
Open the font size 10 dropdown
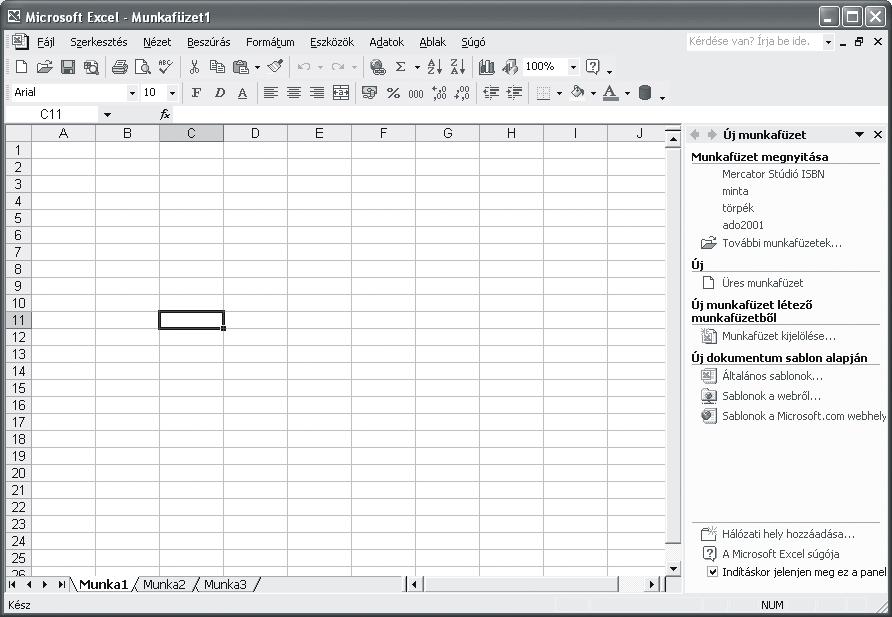click(x=172, y=93)
